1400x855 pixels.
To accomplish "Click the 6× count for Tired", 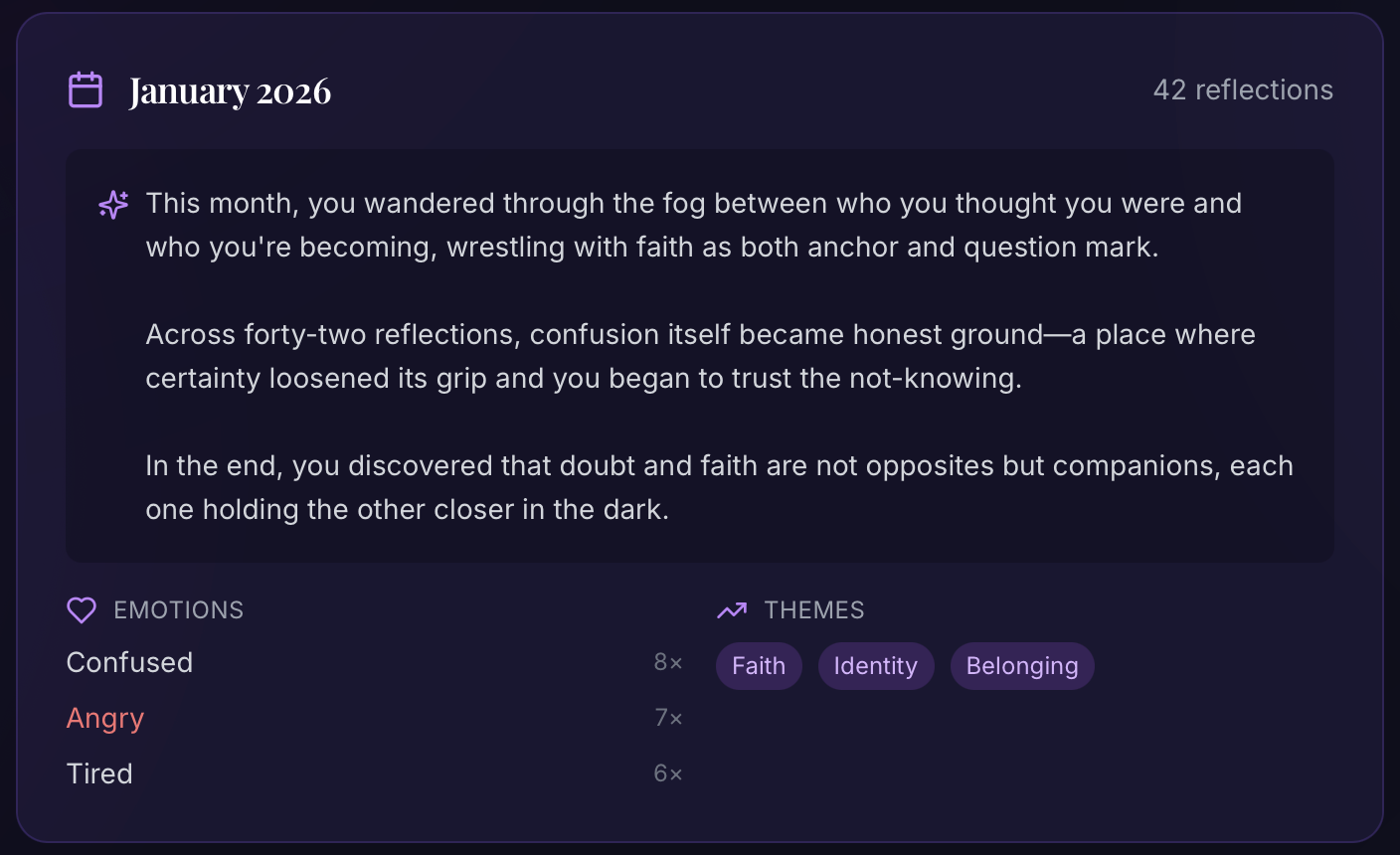I will click(668, 774).
